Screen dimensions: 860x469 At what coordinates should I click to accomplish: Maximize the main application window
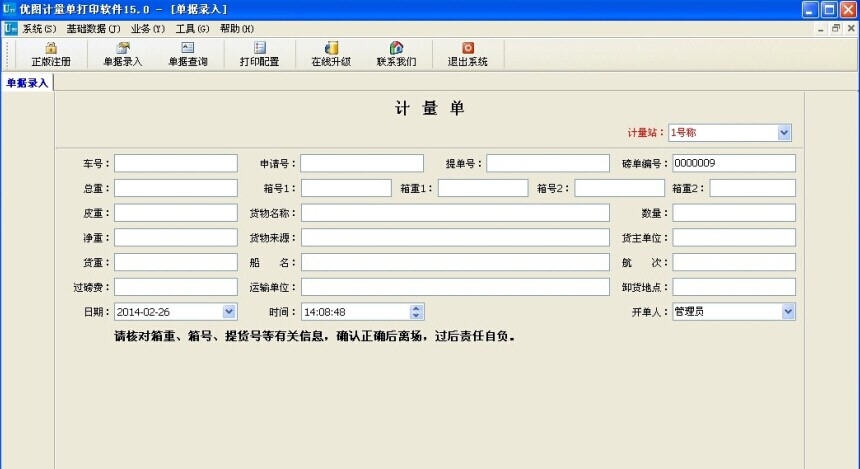tap(829, 9)
